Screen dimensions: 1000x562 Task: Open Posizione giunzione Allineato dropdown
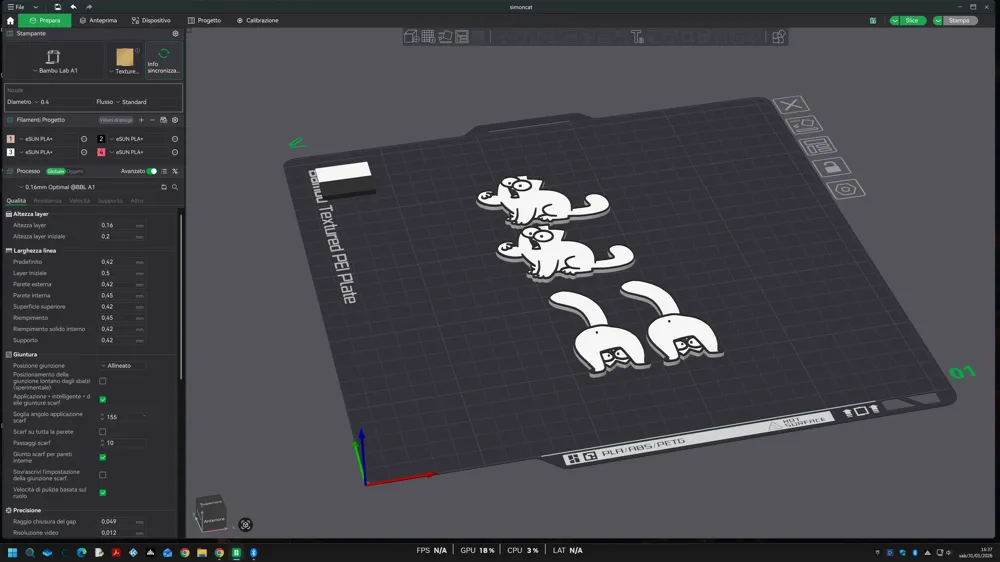(x=122, y=366)
